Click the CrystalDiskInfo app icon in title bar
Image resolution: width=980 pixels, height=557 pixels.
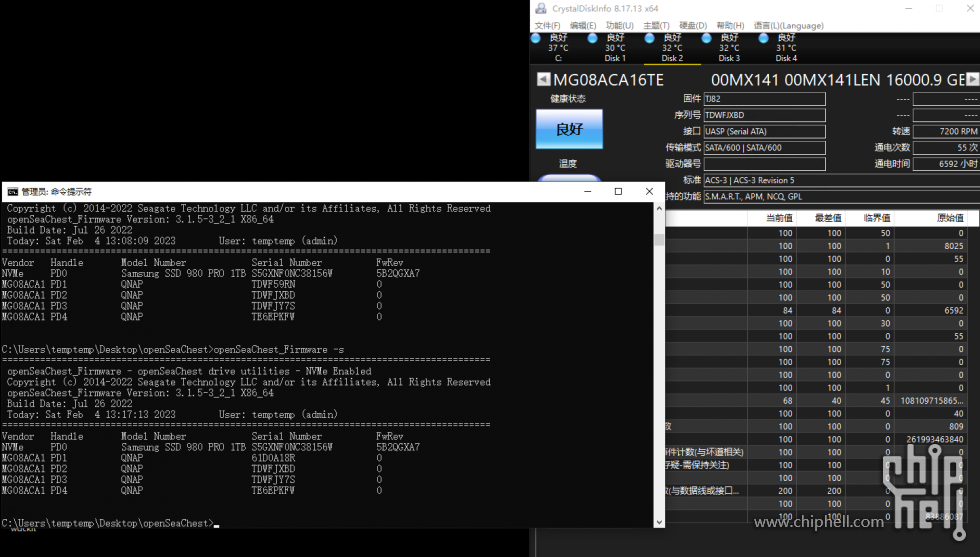click(x=541, y=8)
